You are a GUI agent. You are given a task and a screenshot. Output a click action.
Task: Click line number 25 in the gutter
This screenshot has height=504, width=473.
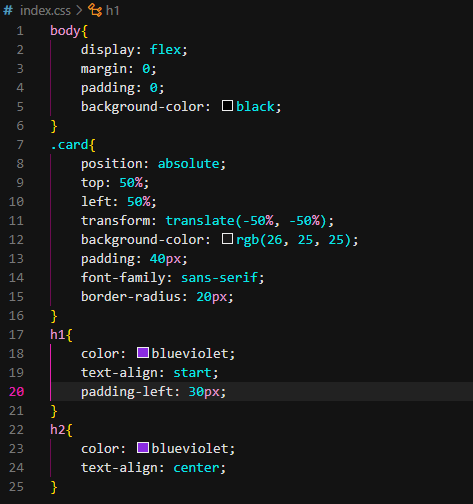coord(16,487)
